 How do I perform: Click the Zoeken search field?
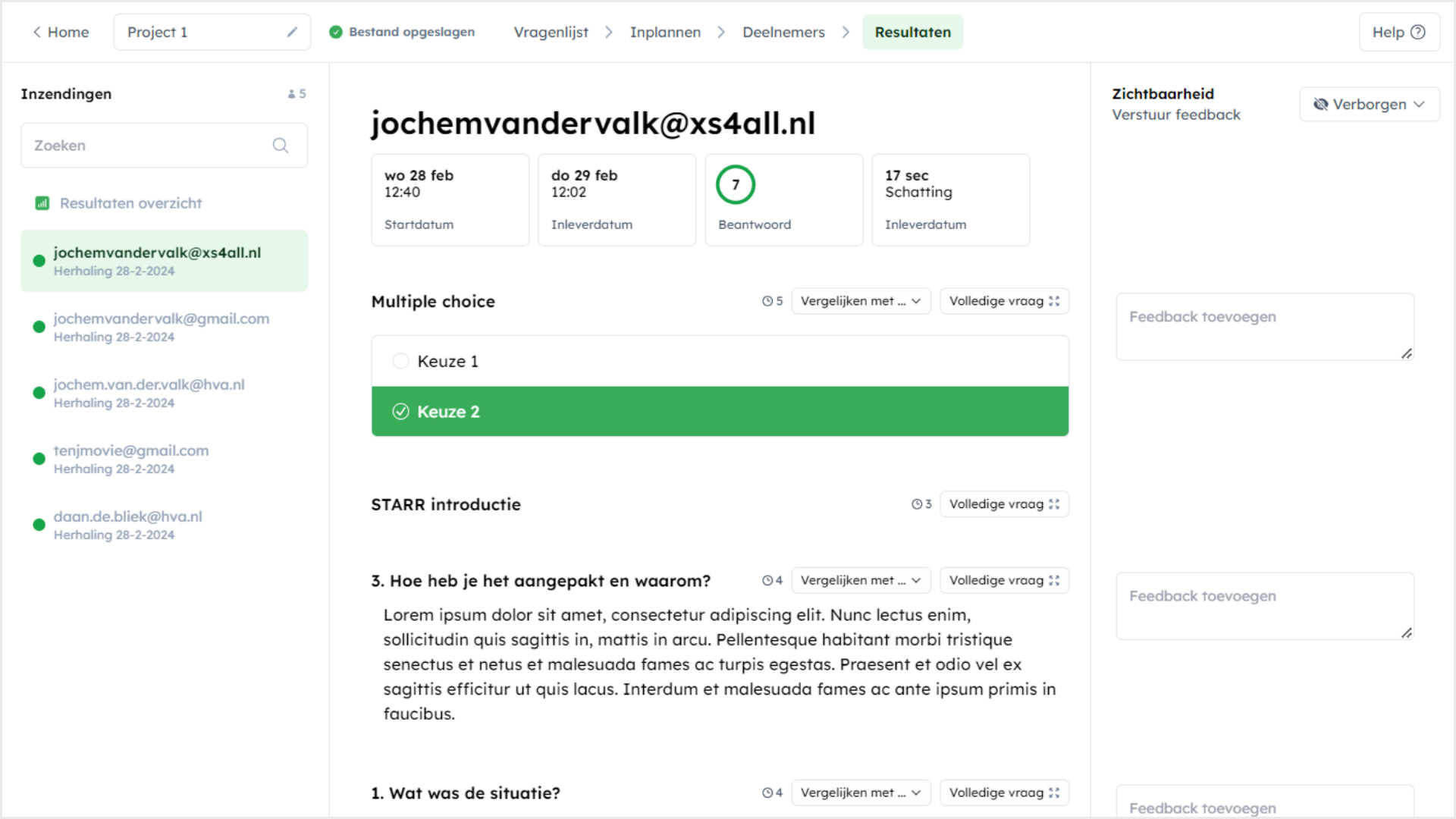click(164, 145)
